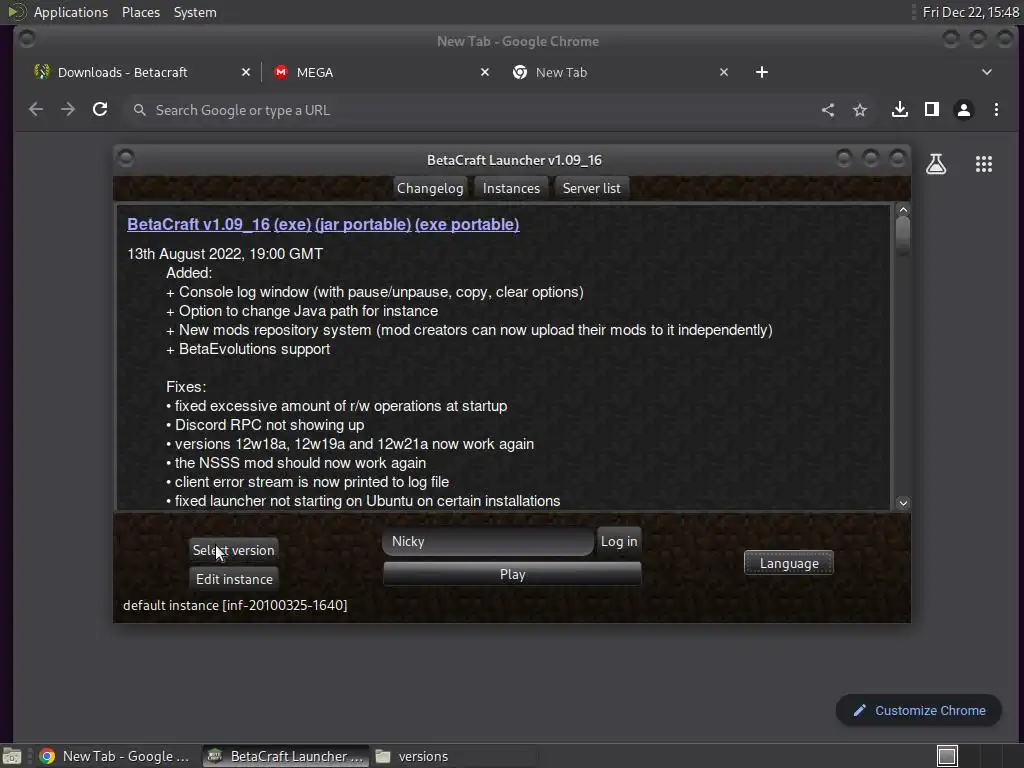Follow the (exe portable) link
The width and height of the screenshot is (1024, 768).
tap(467, 225)
